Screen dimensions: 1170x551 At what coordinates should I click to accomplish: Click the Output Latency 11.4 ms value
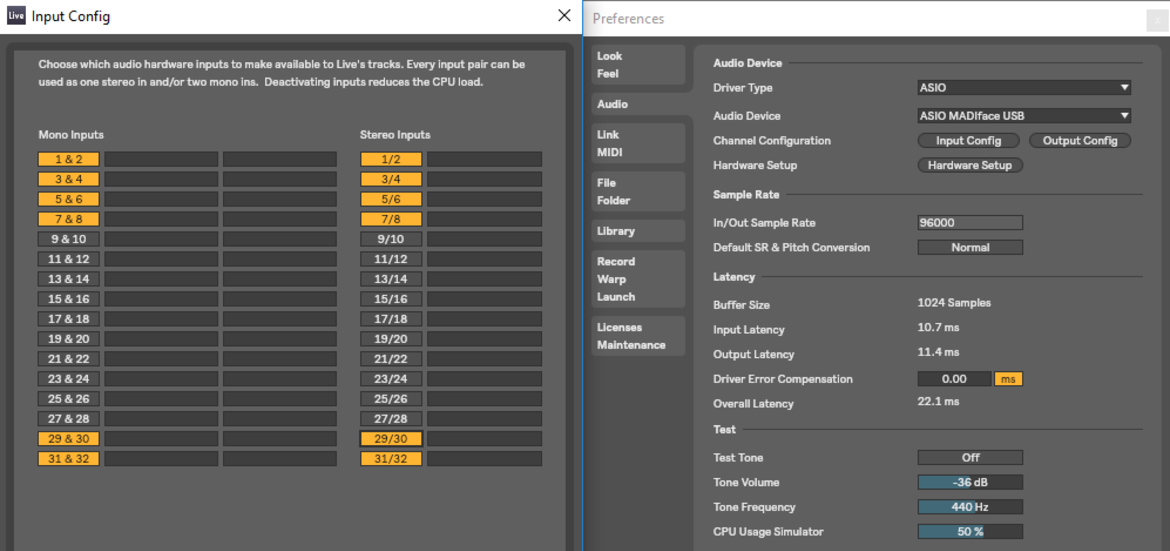click(938, 352)
